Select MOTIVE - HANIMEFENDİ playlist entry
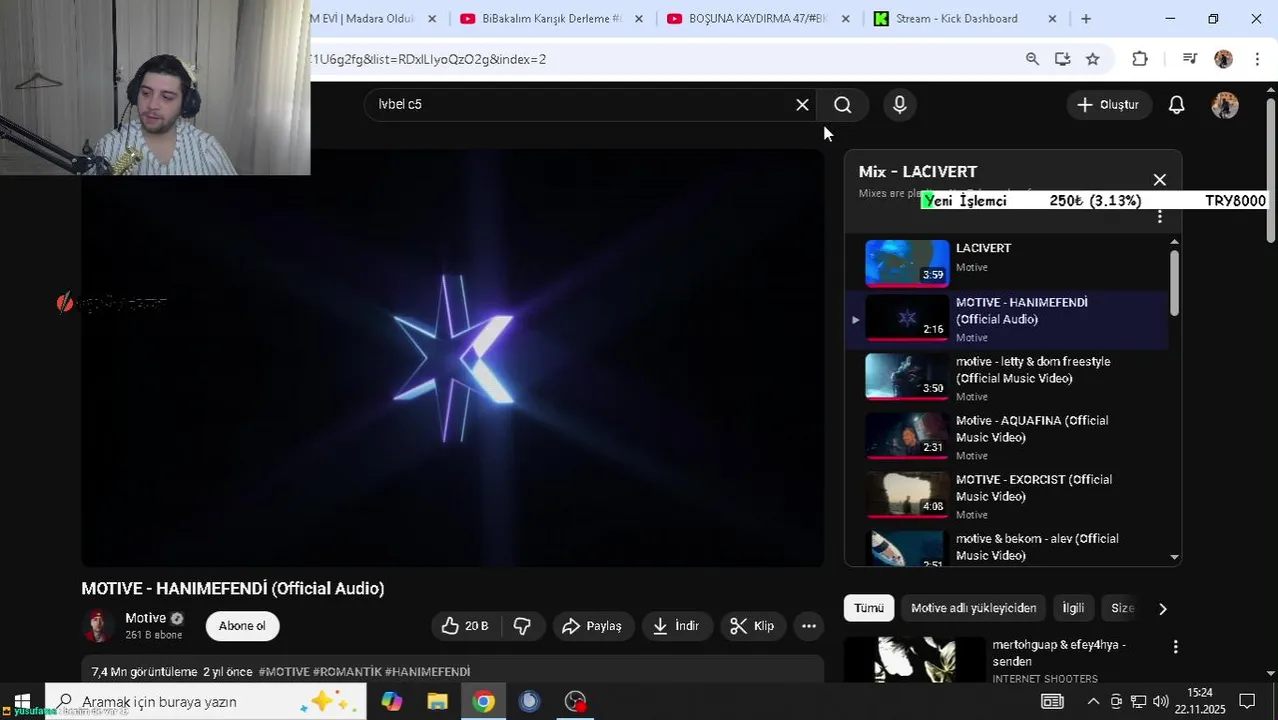Image resolution: width=1278 pixels, height=720 pixels. point(1007,320)
